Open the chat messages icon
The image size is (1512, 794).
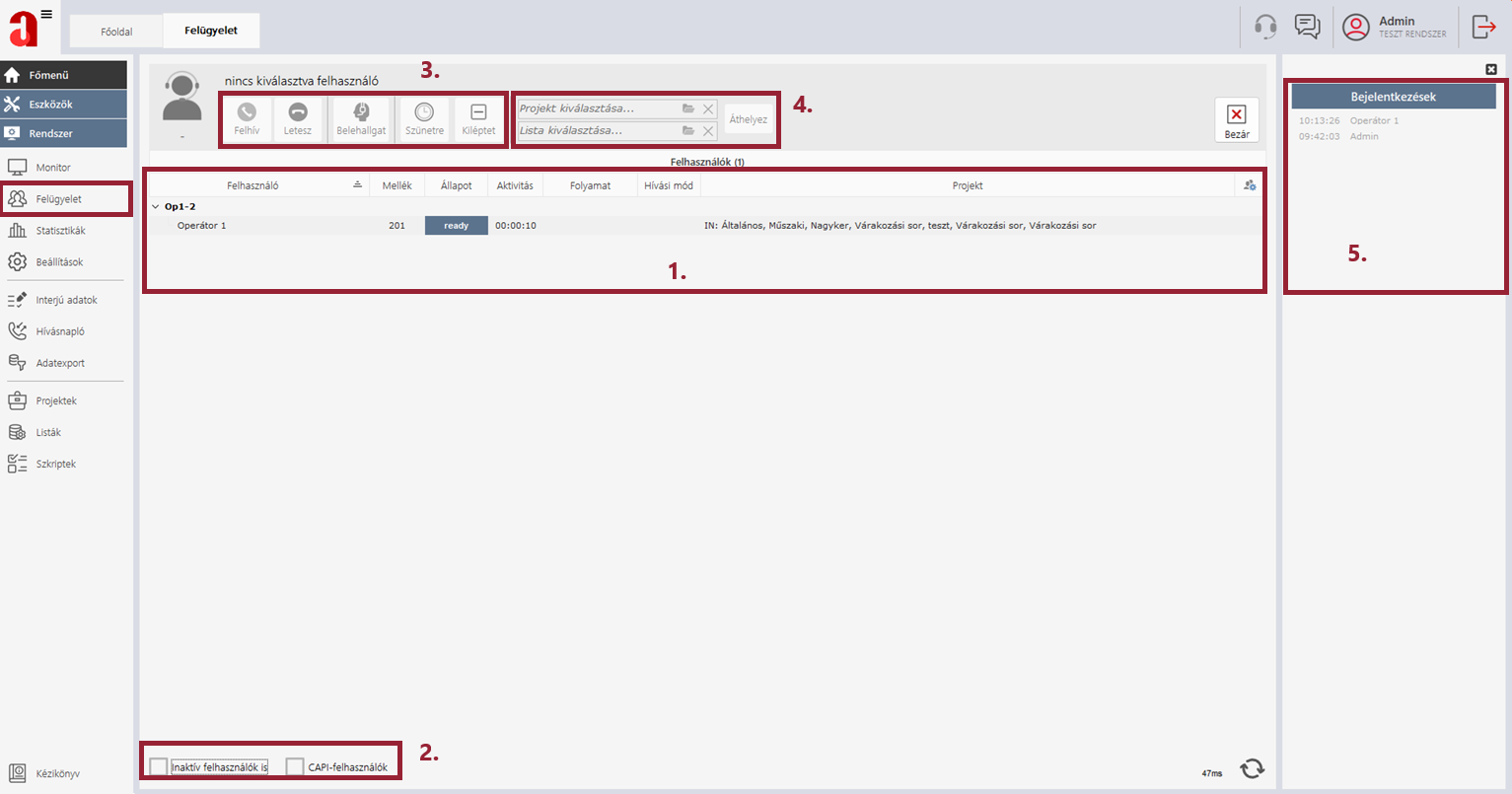pyautogui.click(x=1308, y=27)
